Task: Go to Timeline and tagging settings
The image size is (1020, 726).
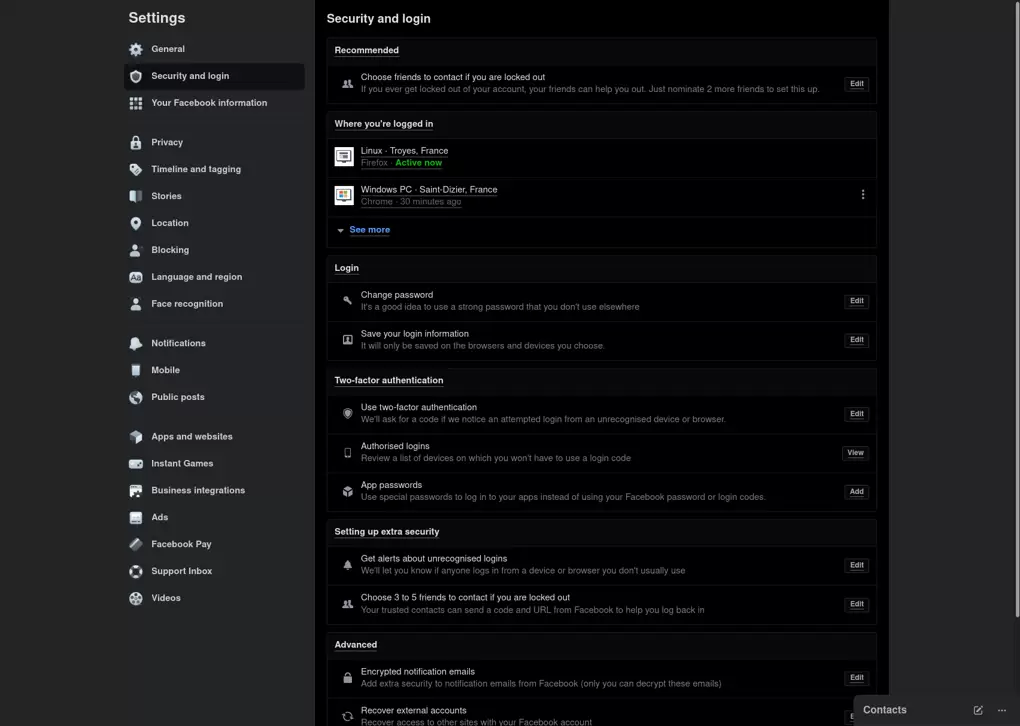Action: click(214, 169)
